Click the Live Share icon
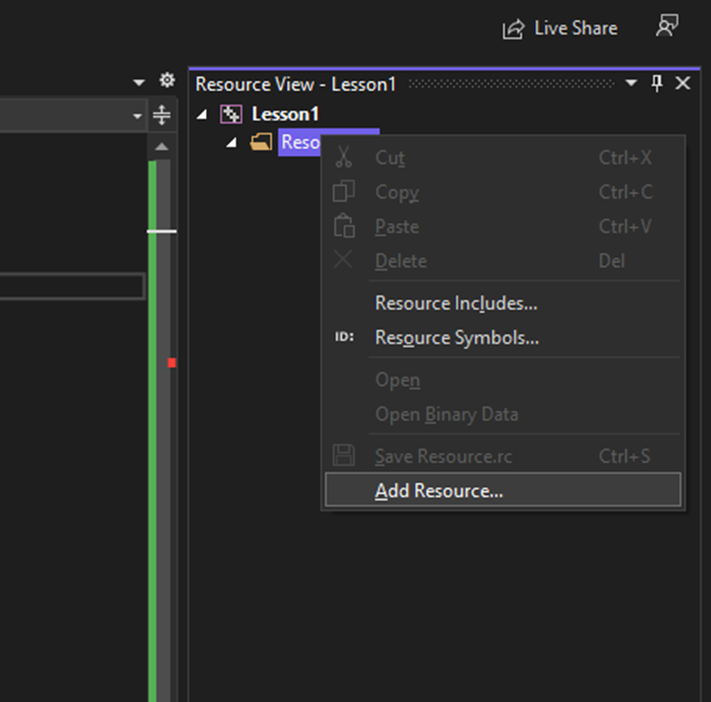Screen dimensions: 711x702 tap(513, 29)
